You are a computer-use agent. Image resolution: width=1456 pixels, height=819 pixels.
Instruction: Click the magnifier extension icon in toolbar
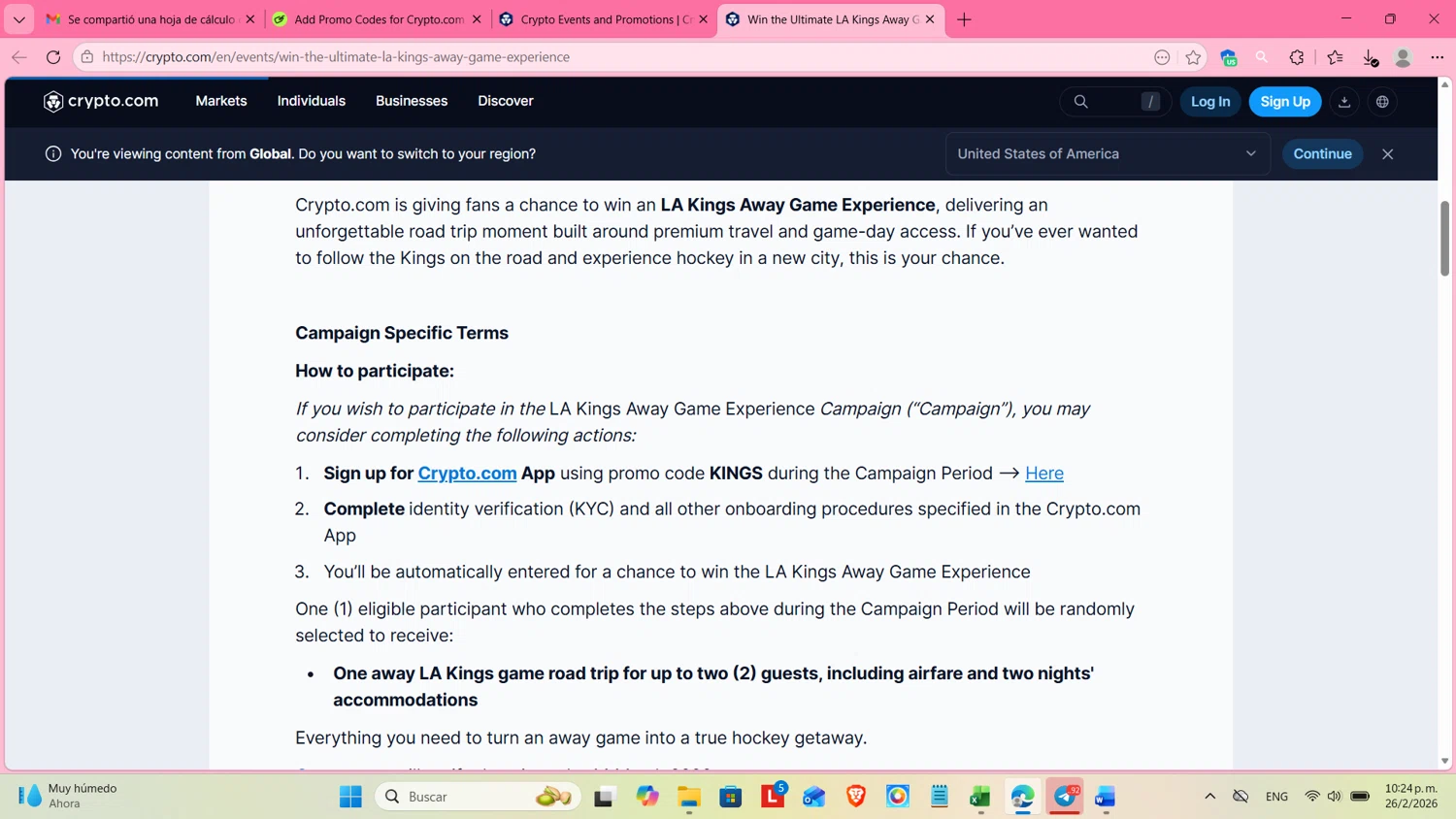click(1262, 57)
